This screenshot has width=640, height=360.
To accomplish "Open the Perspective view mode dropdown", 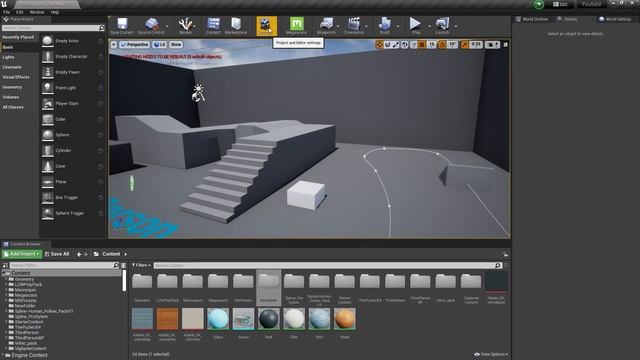I will [135, 44].
